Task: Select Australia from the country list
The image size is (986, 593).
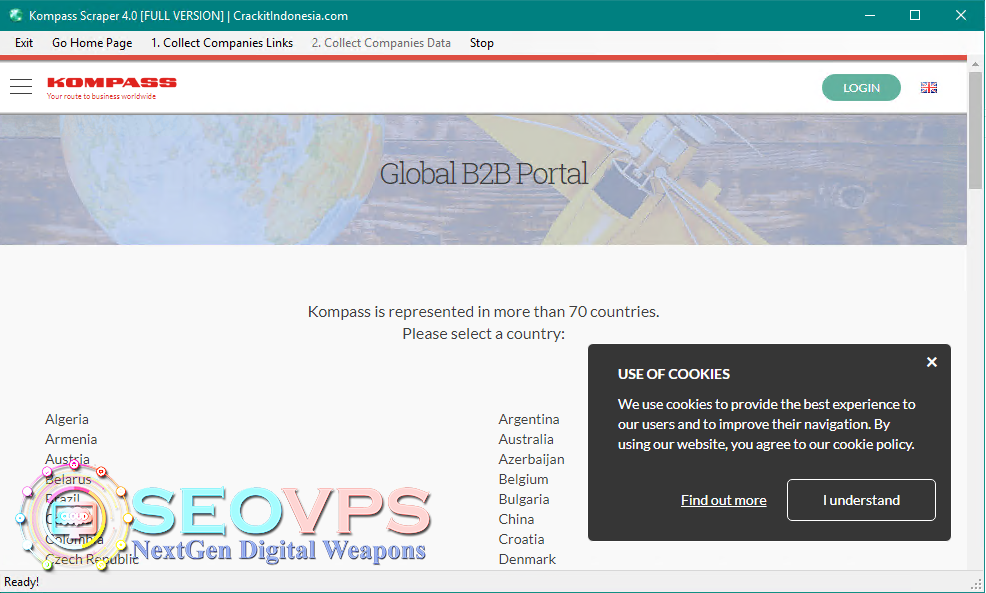Action: coord(526,439)
